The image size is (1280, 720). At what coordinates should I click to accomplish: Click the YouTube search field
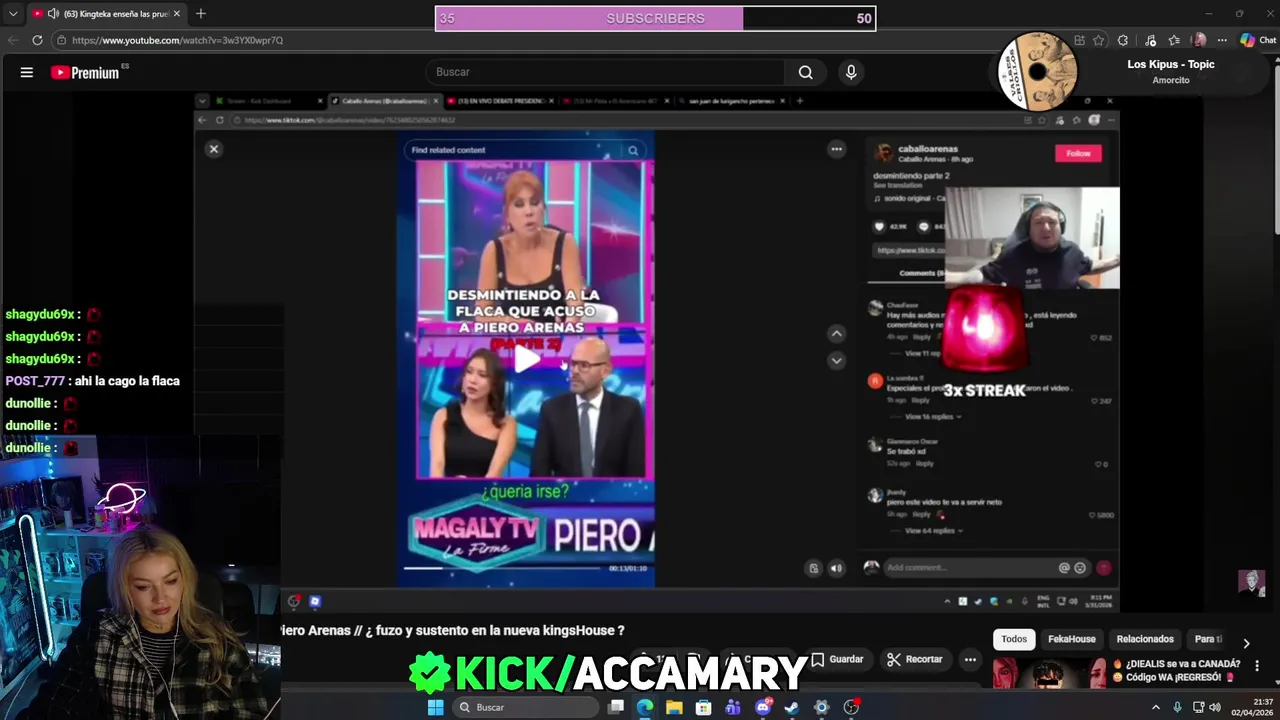click(606, 72)
